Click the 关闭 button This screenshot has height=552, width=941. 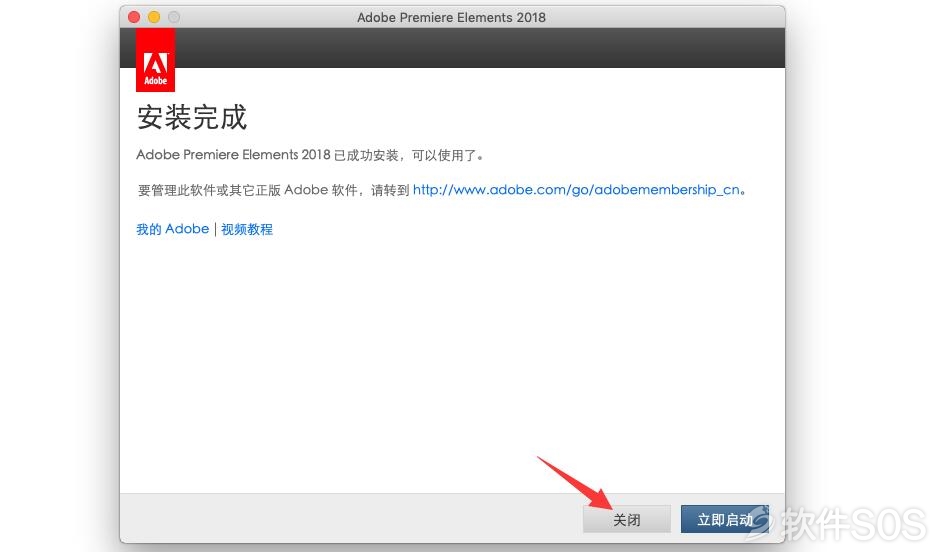pos(627,519)
